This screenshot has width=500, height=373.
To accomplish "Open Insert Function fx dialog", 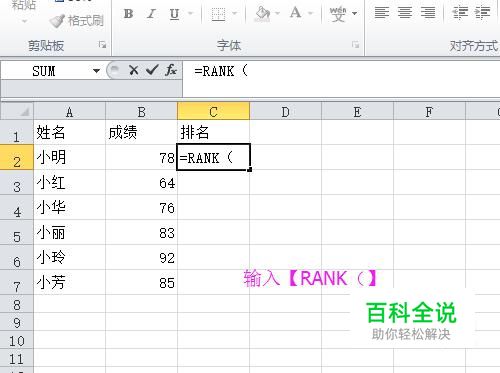I will (x=171, y=70).
